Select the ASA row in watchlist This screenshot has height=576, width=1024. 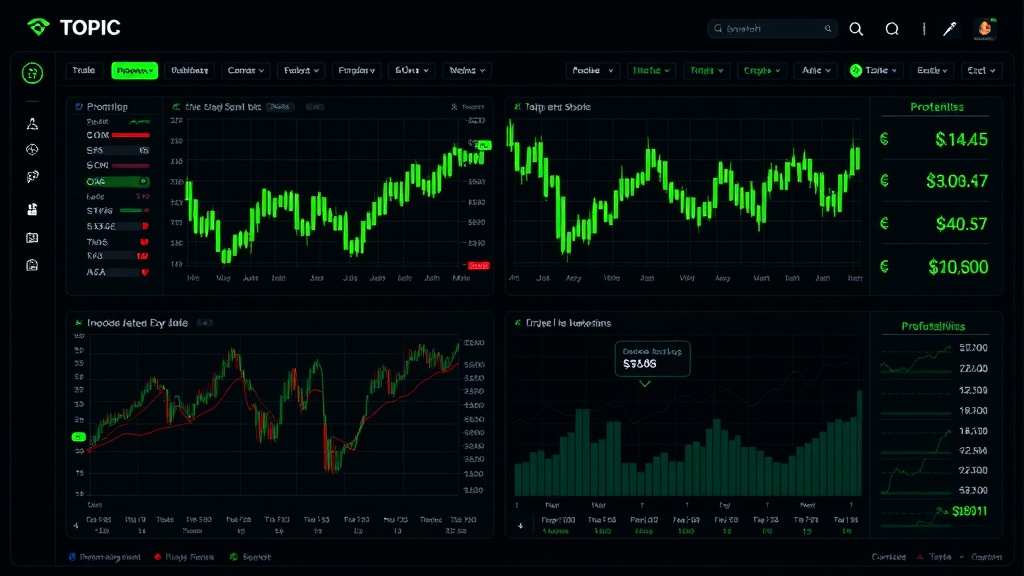[x=118, y=272]
